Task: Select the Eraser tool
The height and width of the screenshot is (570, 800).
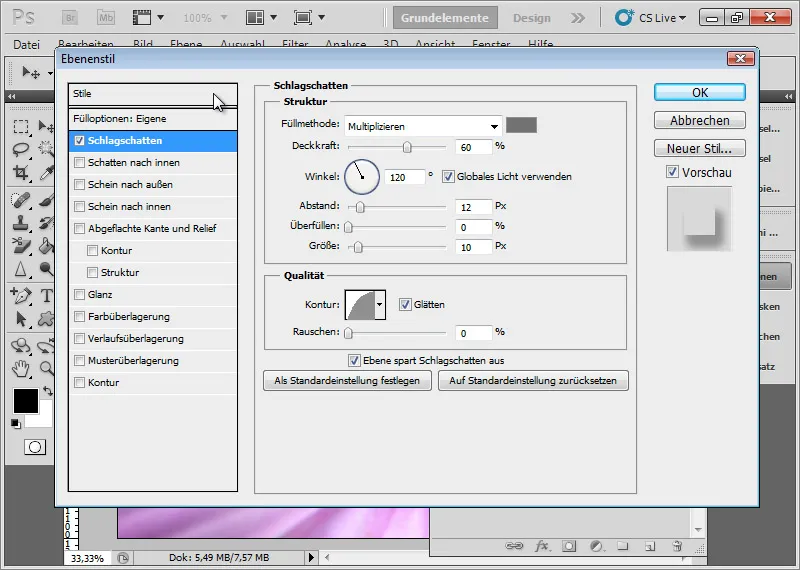Action: pyautogui.click(x=21, y=246)
